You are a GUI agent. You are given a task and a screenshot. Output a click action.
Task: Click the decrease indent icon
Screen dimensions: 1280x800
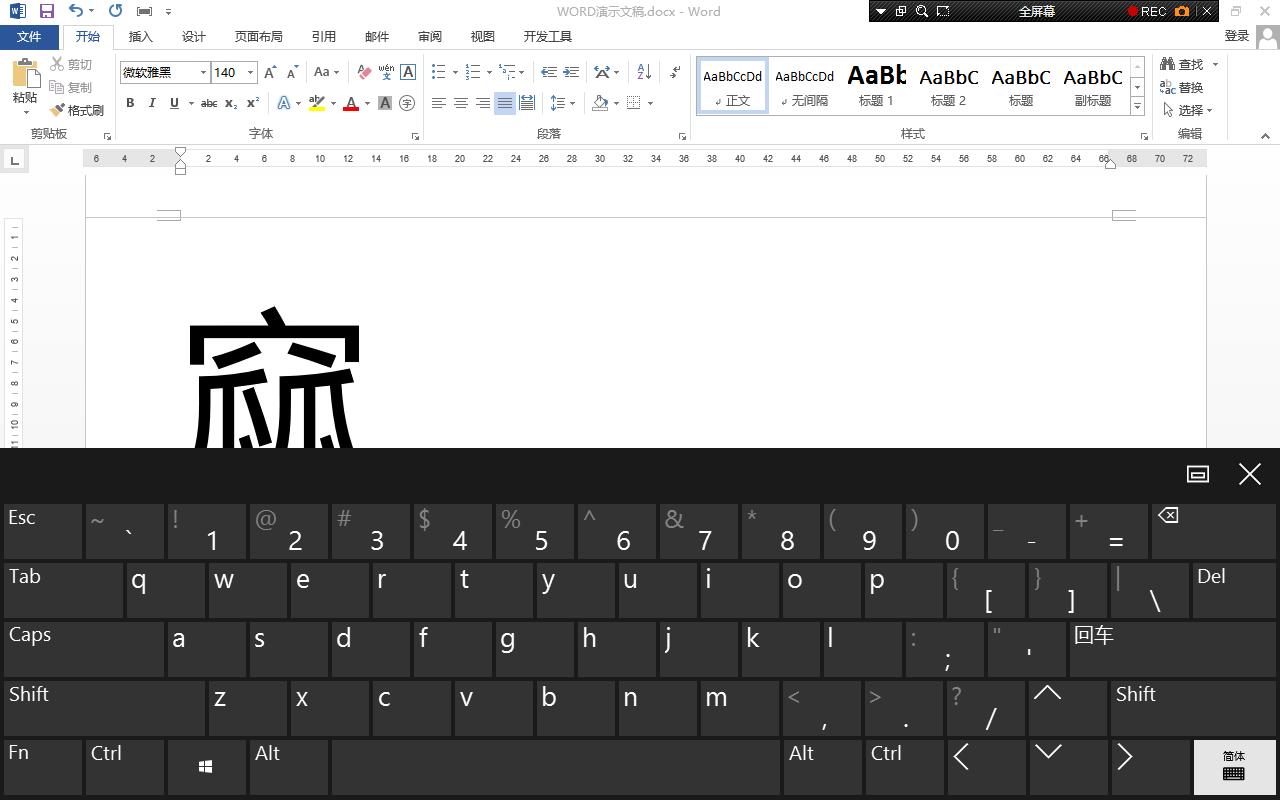[x=549, y=71]
